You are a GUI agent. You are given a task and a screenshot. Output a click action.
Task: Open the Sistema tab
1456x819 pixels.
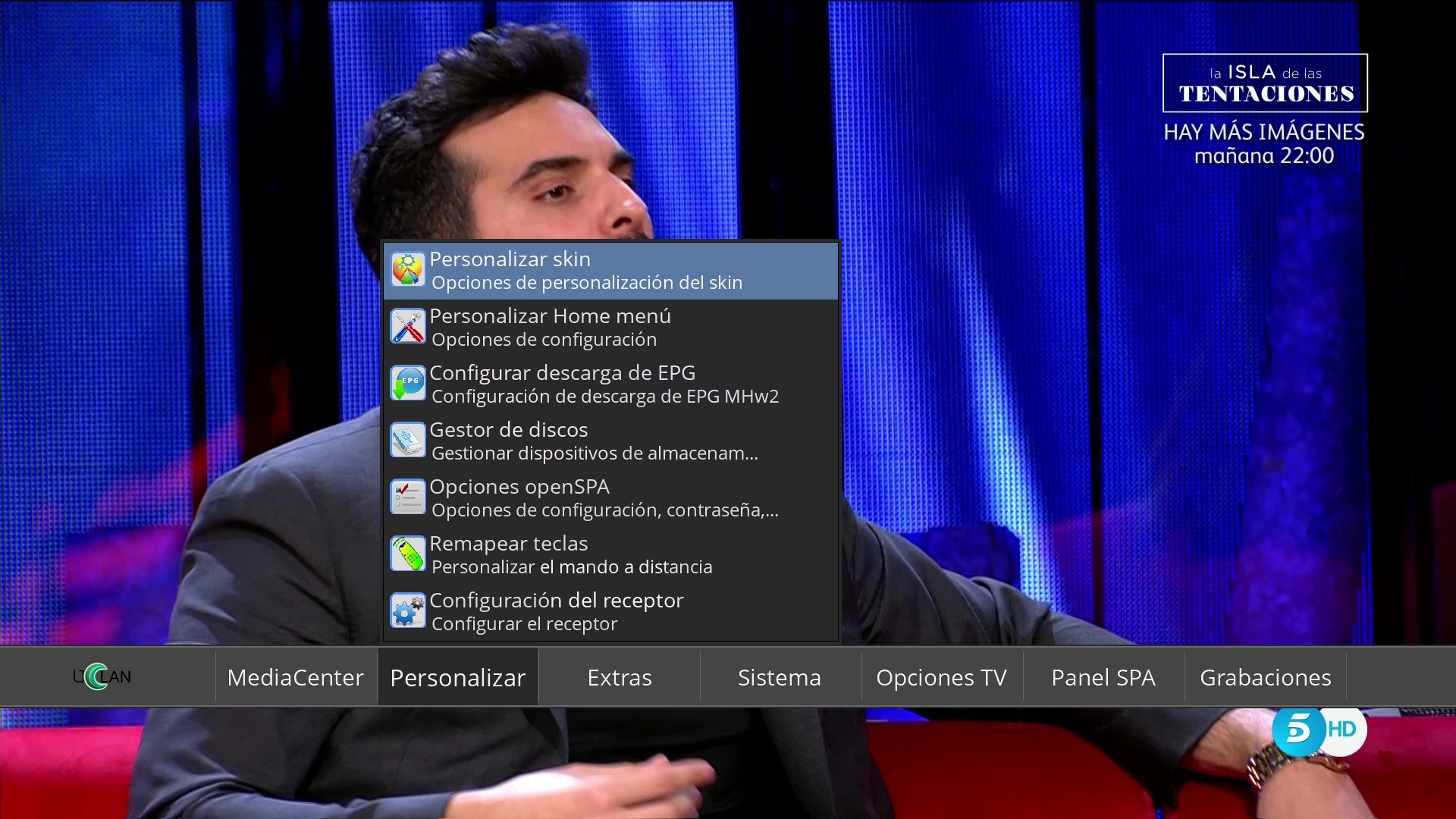click(780, 677)
